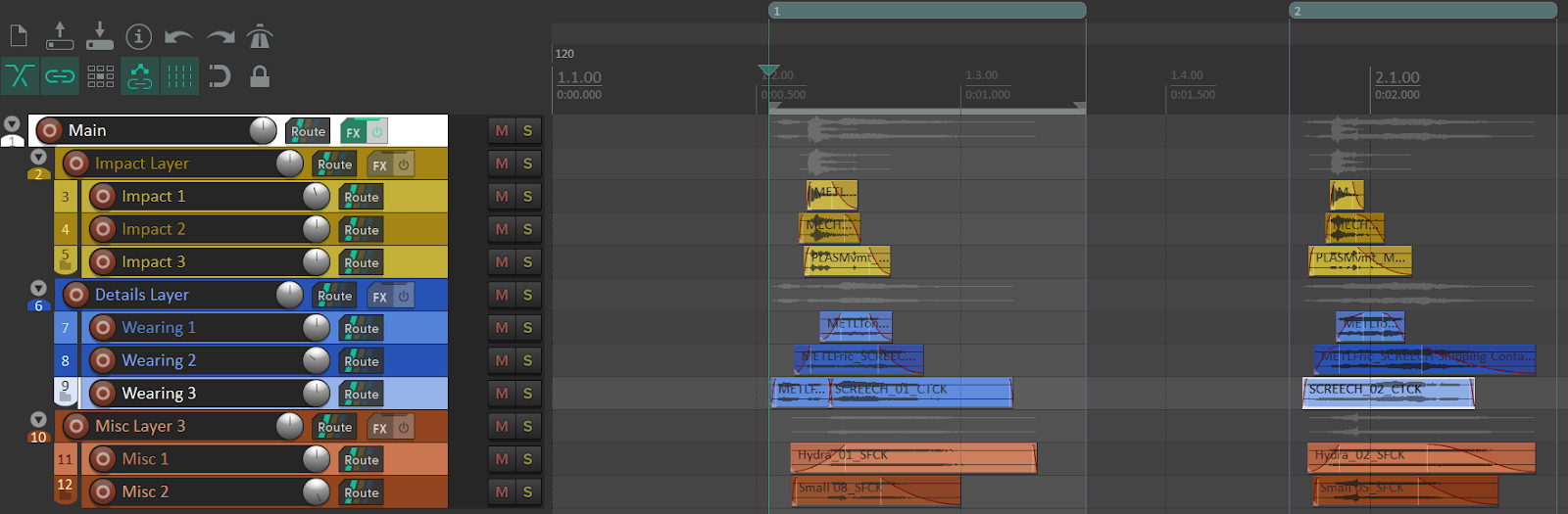The image size is (1568, 514).
Task: Toggle the item grouping chain-link icon
Action: [60, 76]
